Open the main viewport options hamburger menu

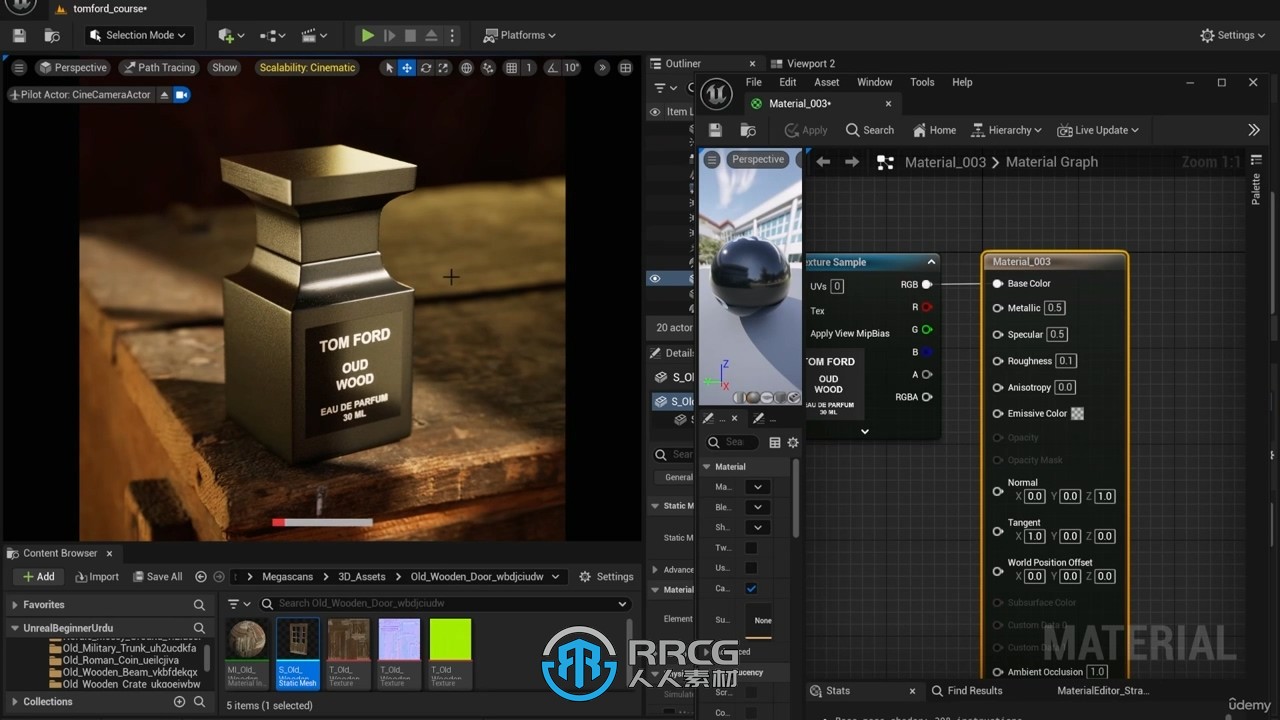click(x=19, y=68)
